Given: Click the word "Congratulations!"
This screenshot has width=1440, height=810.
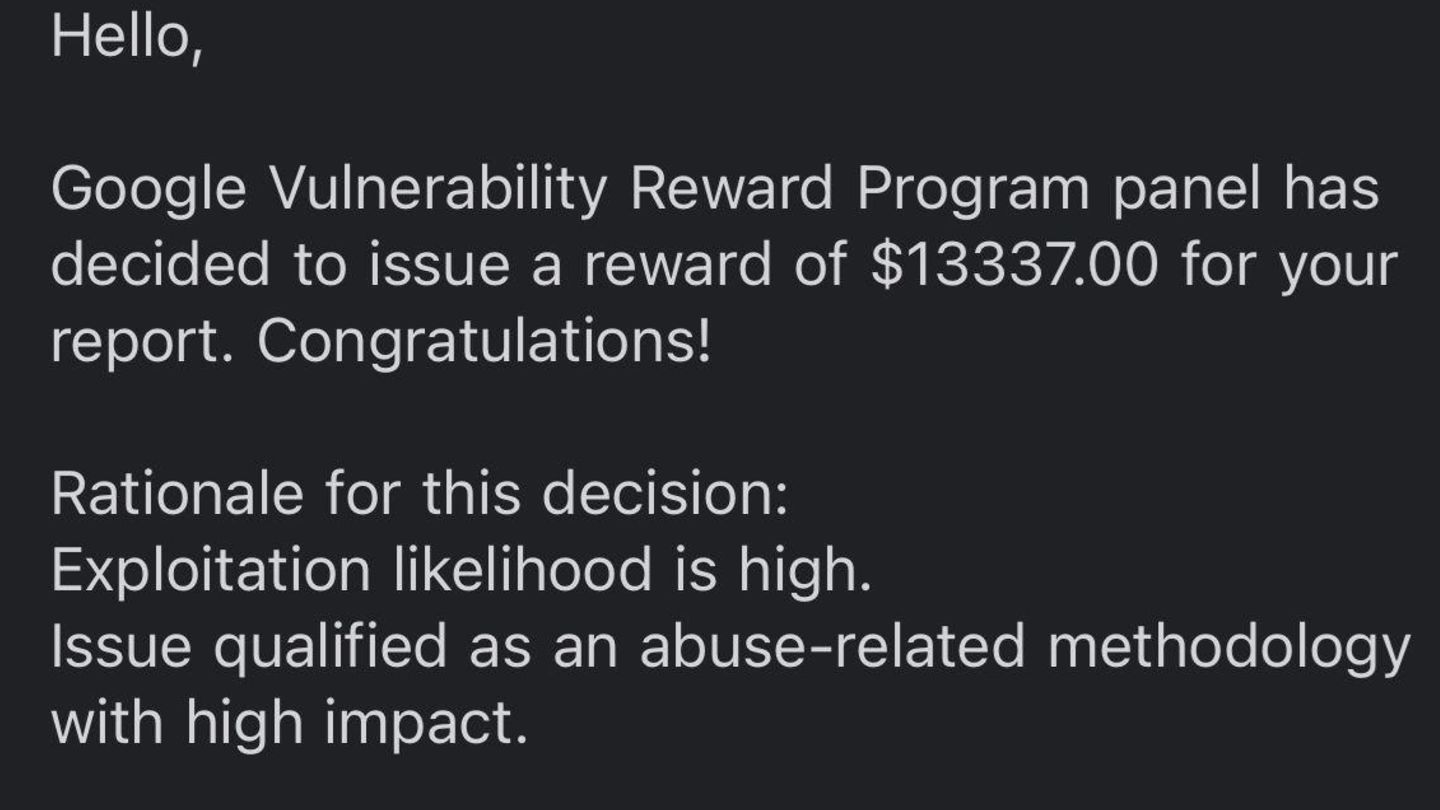Looking at the screenshot, I should click(484, 343).
